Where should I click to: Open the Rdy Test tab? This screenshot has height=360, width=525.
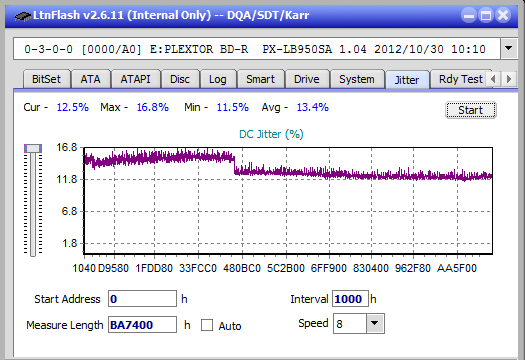pyautogui.click(x=461, y=79)
